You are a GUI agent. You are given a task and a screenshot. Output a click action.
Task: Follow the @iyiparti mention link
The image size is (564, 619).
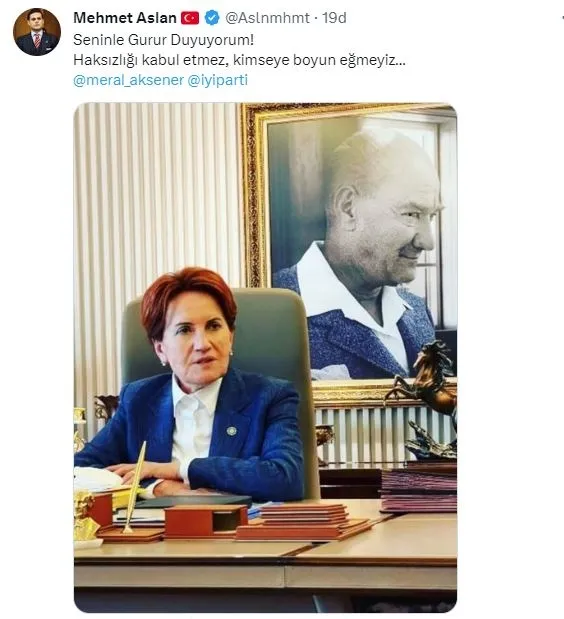[x=217, y=80]
